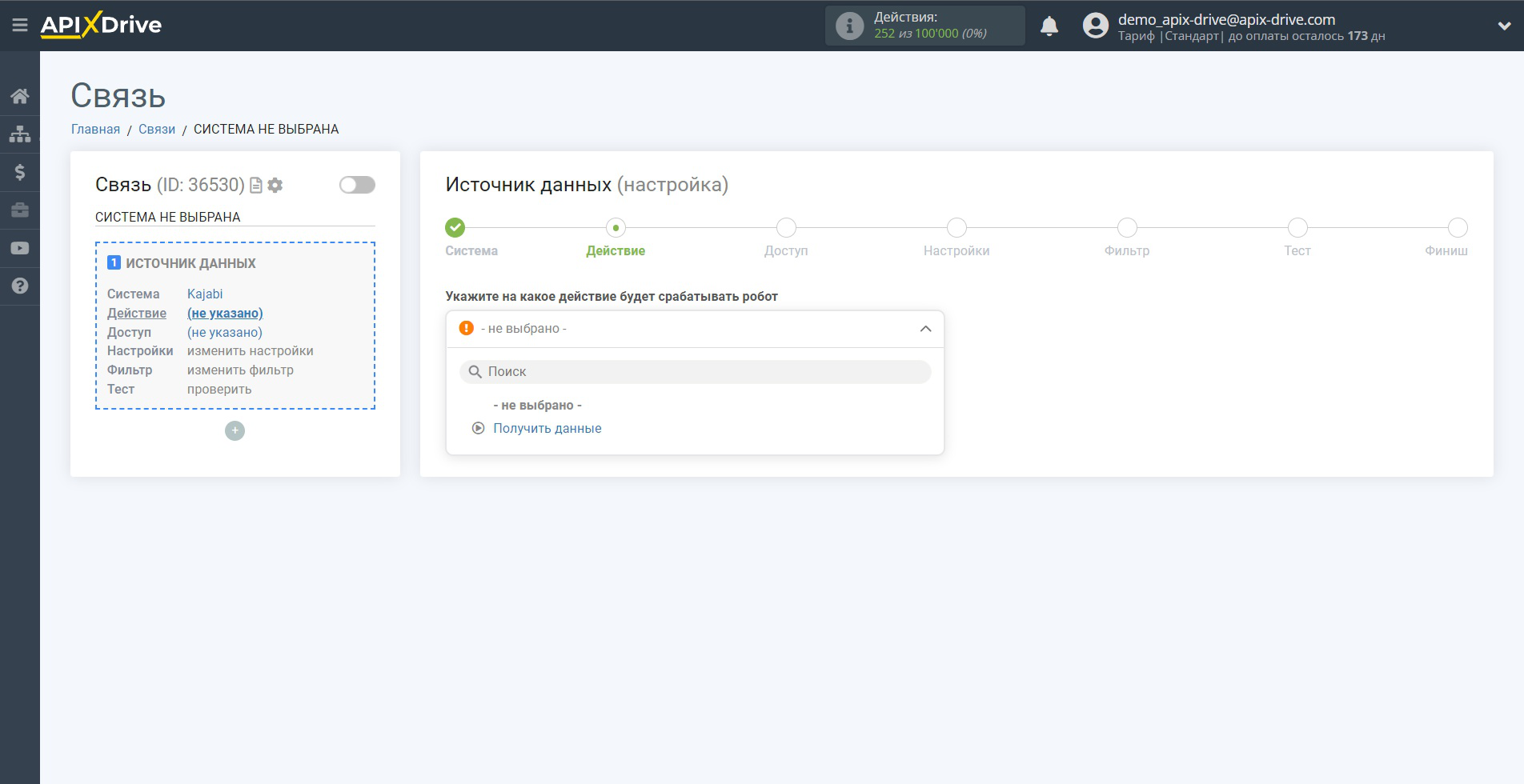Open the YouTube video sidebar icon
1524x784 pixels.
click(x=20, y=248)
